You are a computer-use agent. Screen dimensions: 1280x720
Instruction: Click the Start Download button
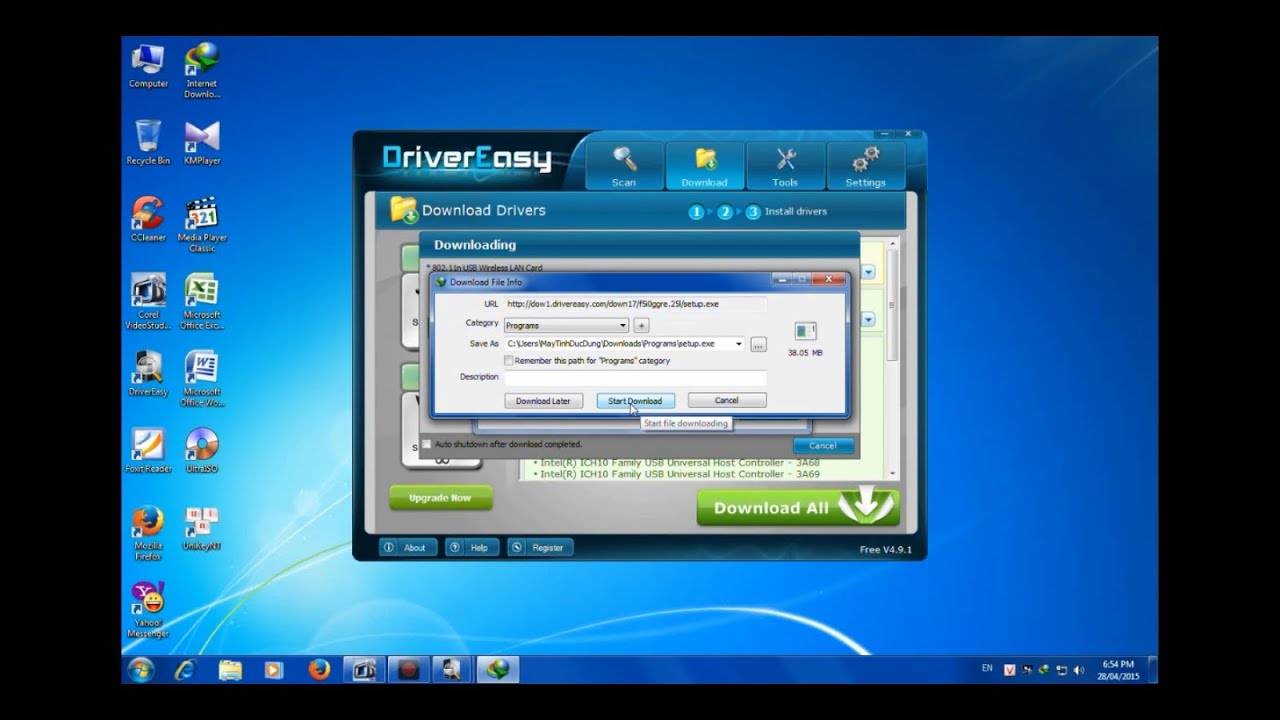click(x=635, y=400)
